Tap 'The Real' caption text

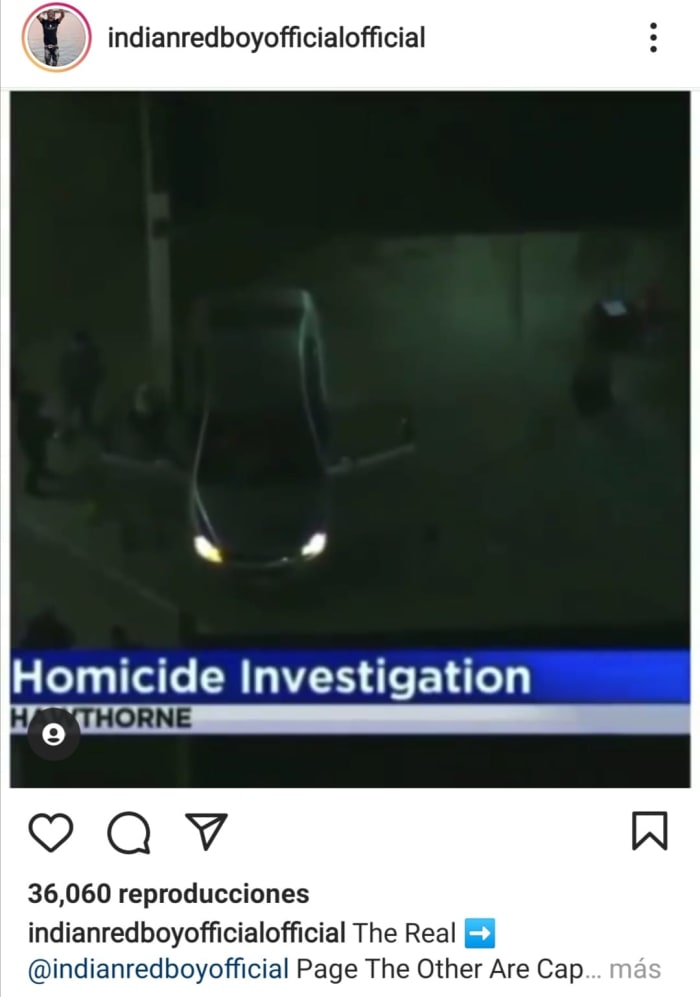[x=404, y=933]
